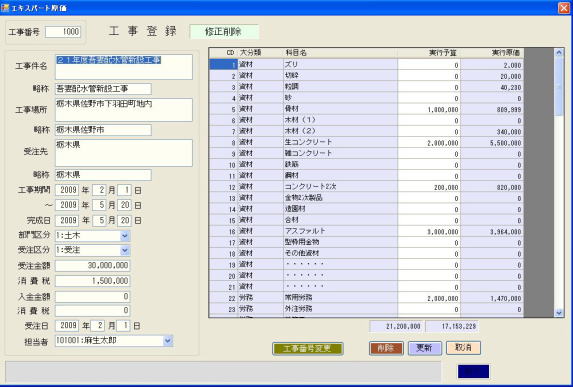Click the その他資材 name cell
Viewport: 573px width, 387px height.
(340, 254)
